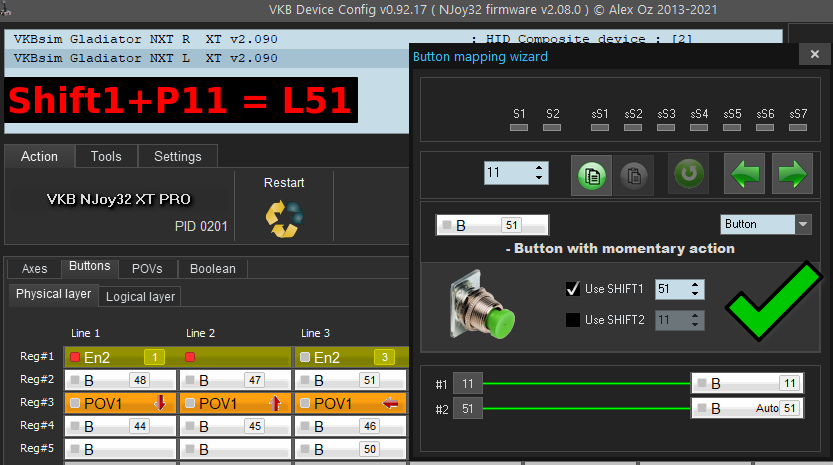Open the Button type dropdown

[x=803, y=224]
